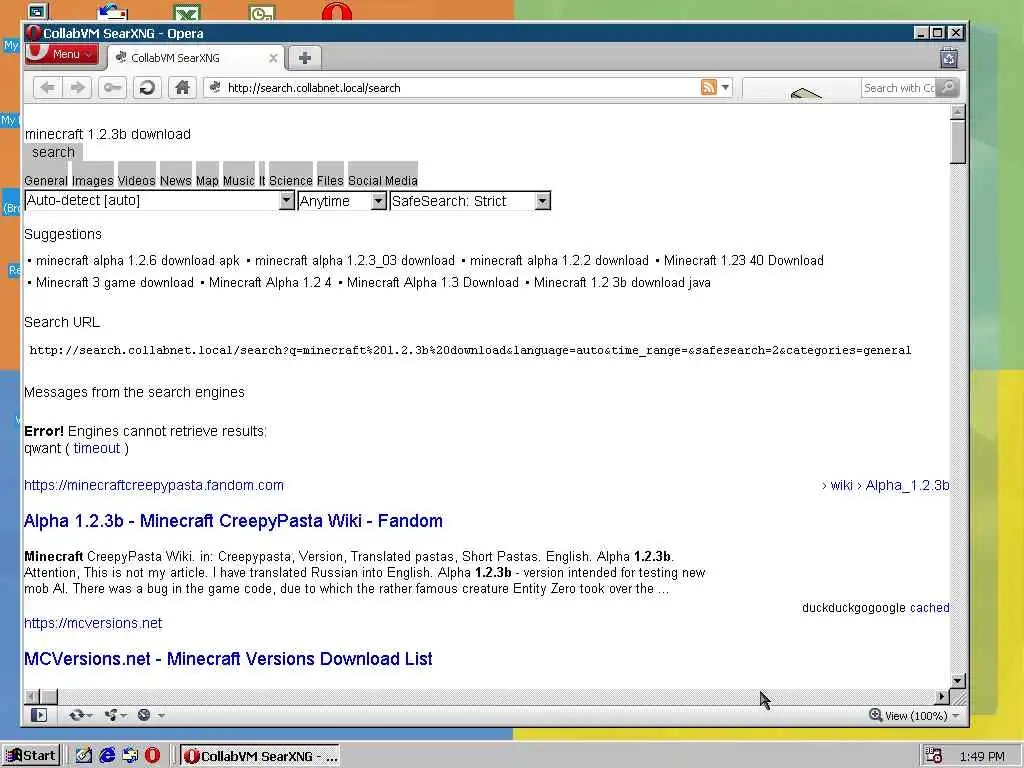Click the system tray scheduler icon
Screen dimensions: 1024x768
click(934, 756)
